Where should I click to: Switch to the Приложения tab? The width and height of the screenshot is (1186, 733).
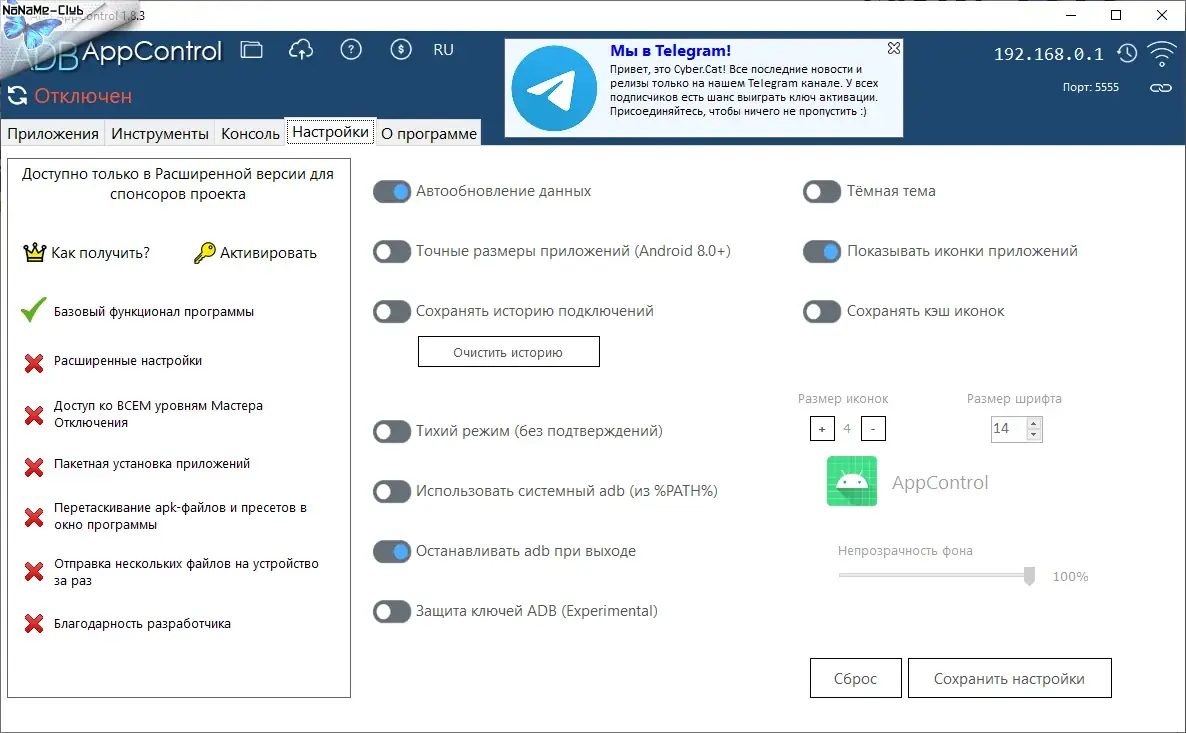[x=53, y=134]
